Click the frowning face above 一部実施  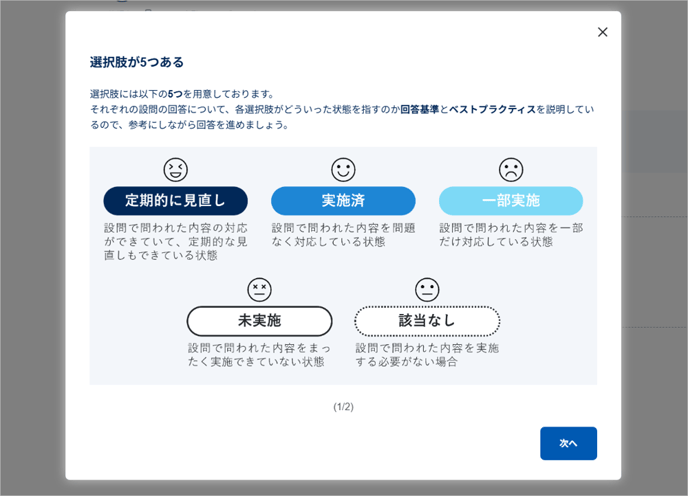point(511,170)
